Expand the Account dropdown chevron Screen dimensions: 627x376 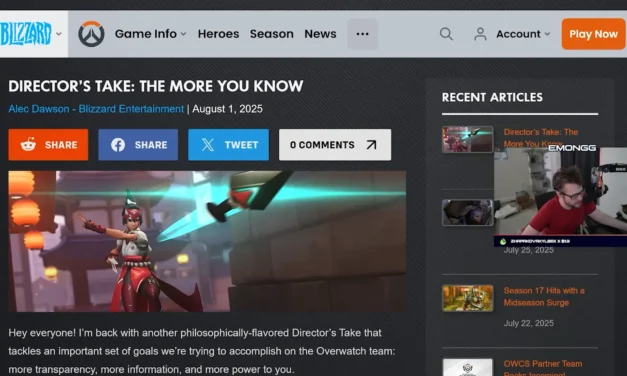[547, 34]
